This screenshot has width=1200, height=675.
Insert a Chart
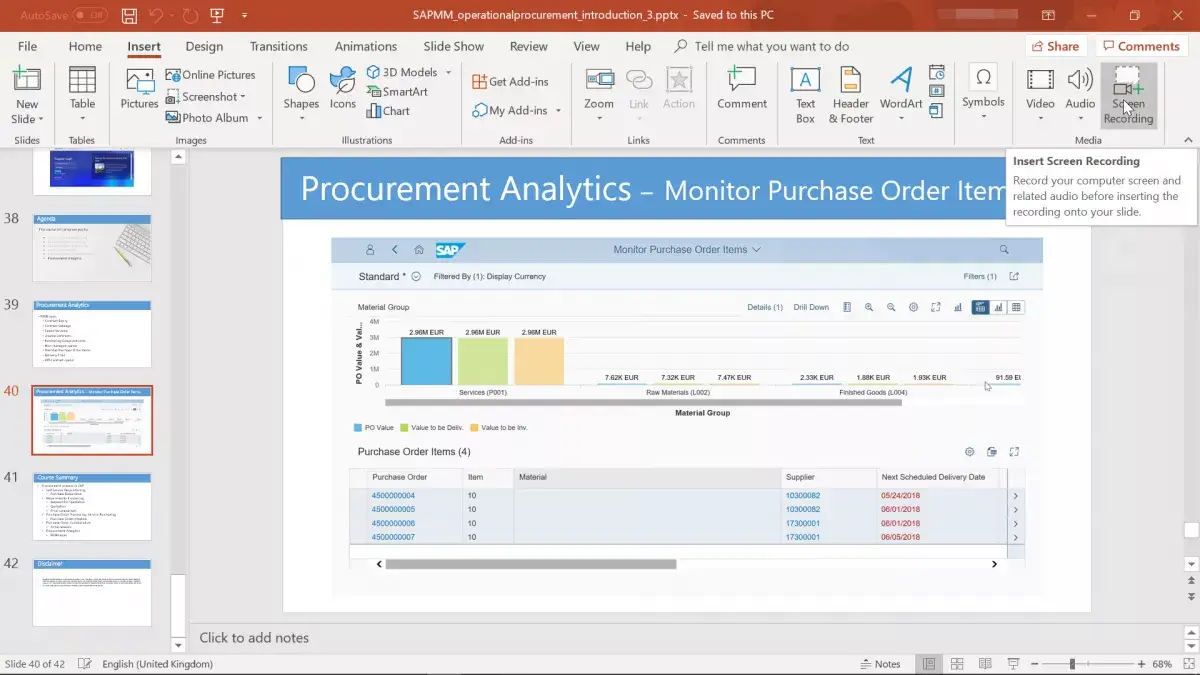pos(388,111)
